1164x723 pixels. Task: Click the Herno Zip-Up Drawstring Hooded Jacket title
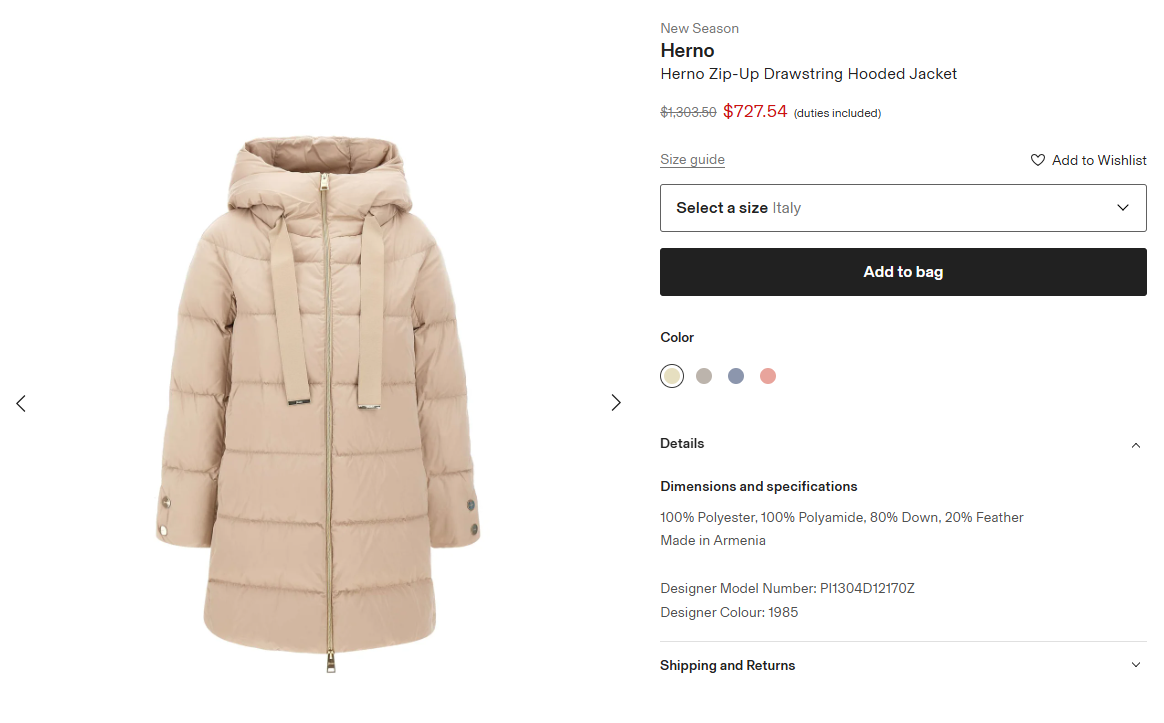tap(808, 74)
